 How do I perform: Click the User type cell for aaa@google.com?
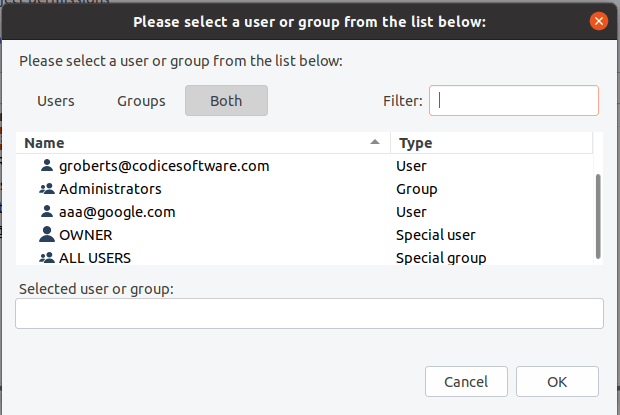pyautogui.click(x=411, y=212)
